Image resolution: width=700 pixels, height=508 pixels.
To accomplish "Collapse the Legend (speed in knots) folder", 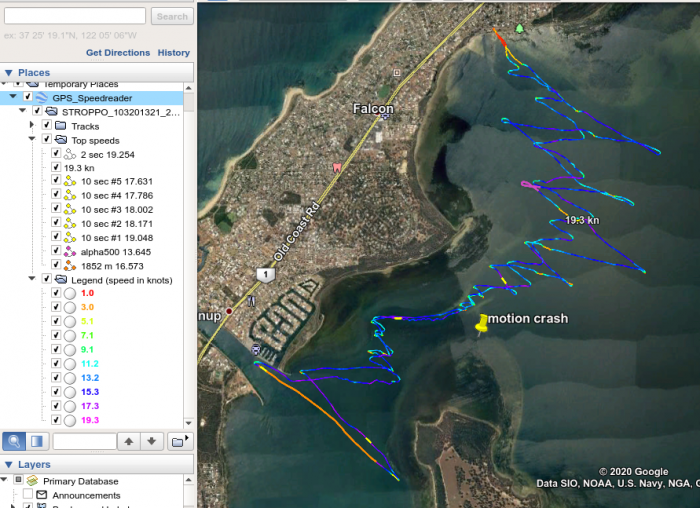I will pyautogui.click(x=33, y=280).
